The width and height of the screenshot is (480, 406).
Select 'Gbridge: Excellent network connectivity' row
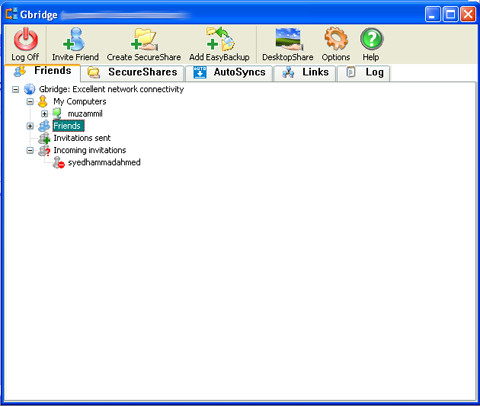pos(111,89)
